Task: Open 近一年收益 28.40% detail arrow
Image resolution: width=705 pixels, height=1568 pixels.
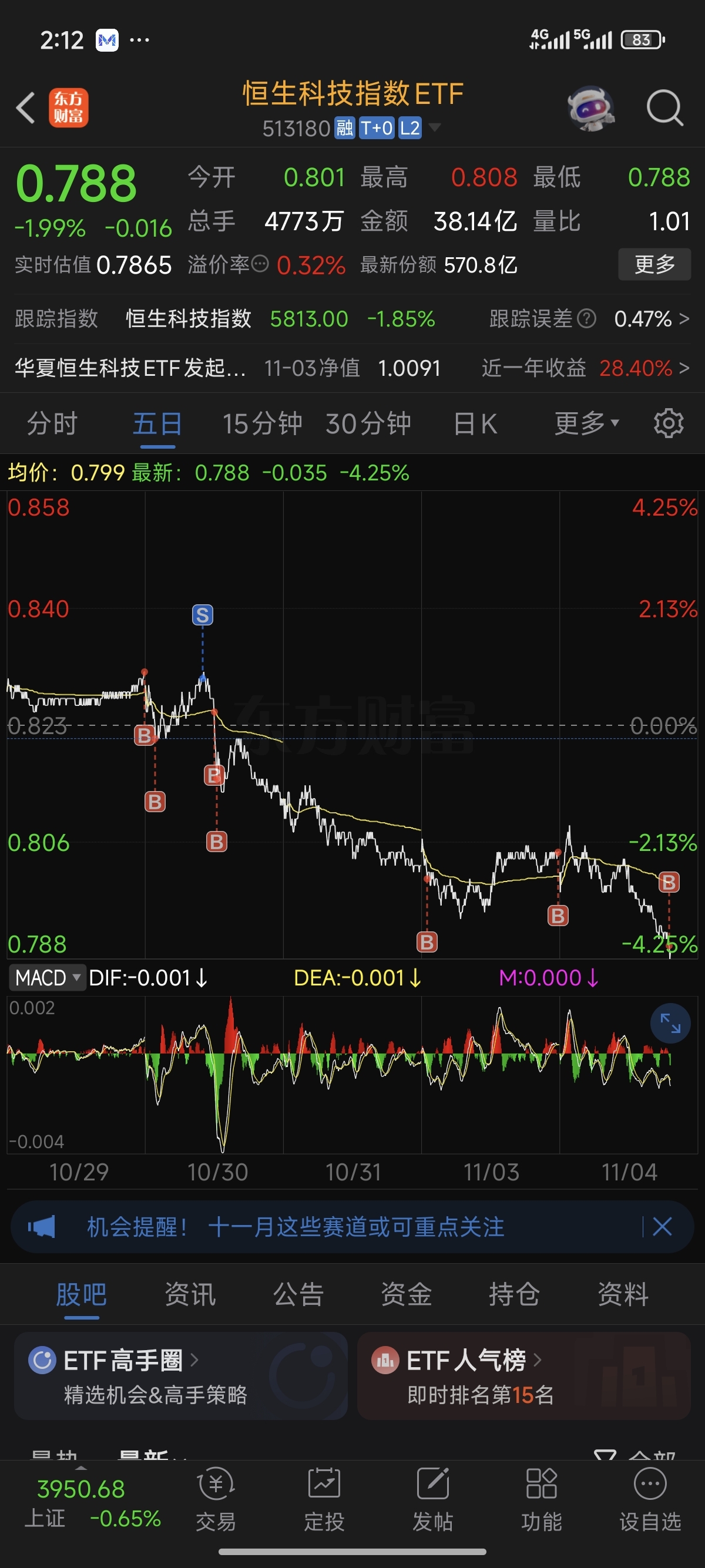Action: click(x=684, y=368)
